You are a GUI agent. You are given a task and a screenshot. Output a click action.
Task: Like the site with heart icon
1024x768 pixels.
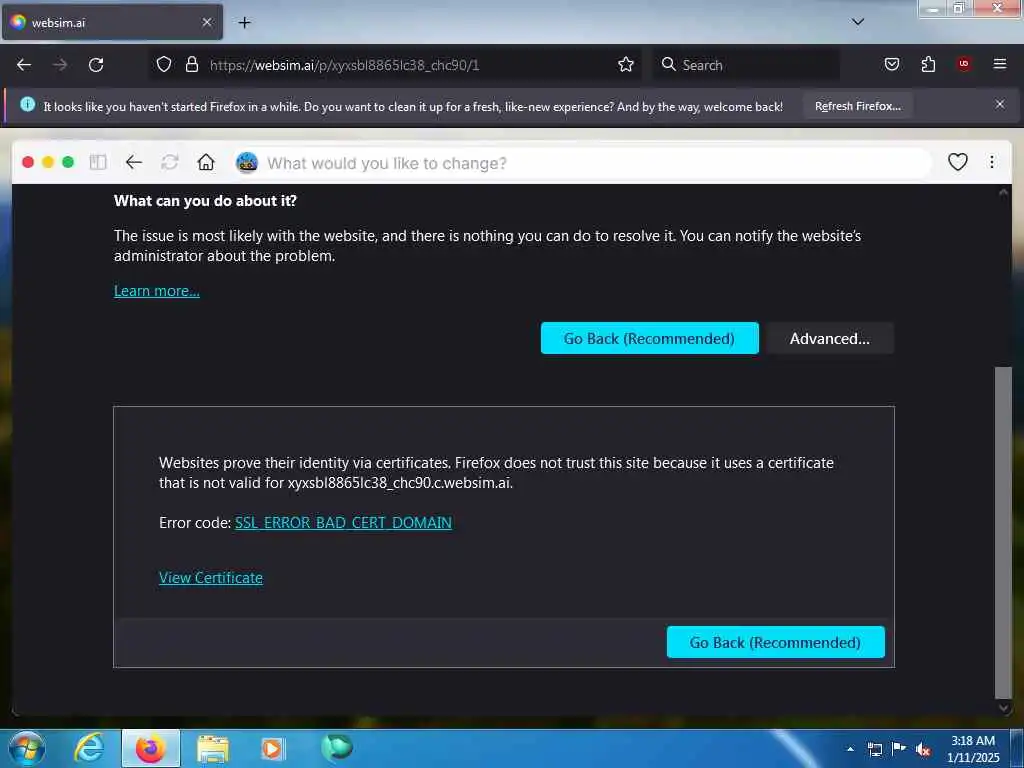[957, 161]
